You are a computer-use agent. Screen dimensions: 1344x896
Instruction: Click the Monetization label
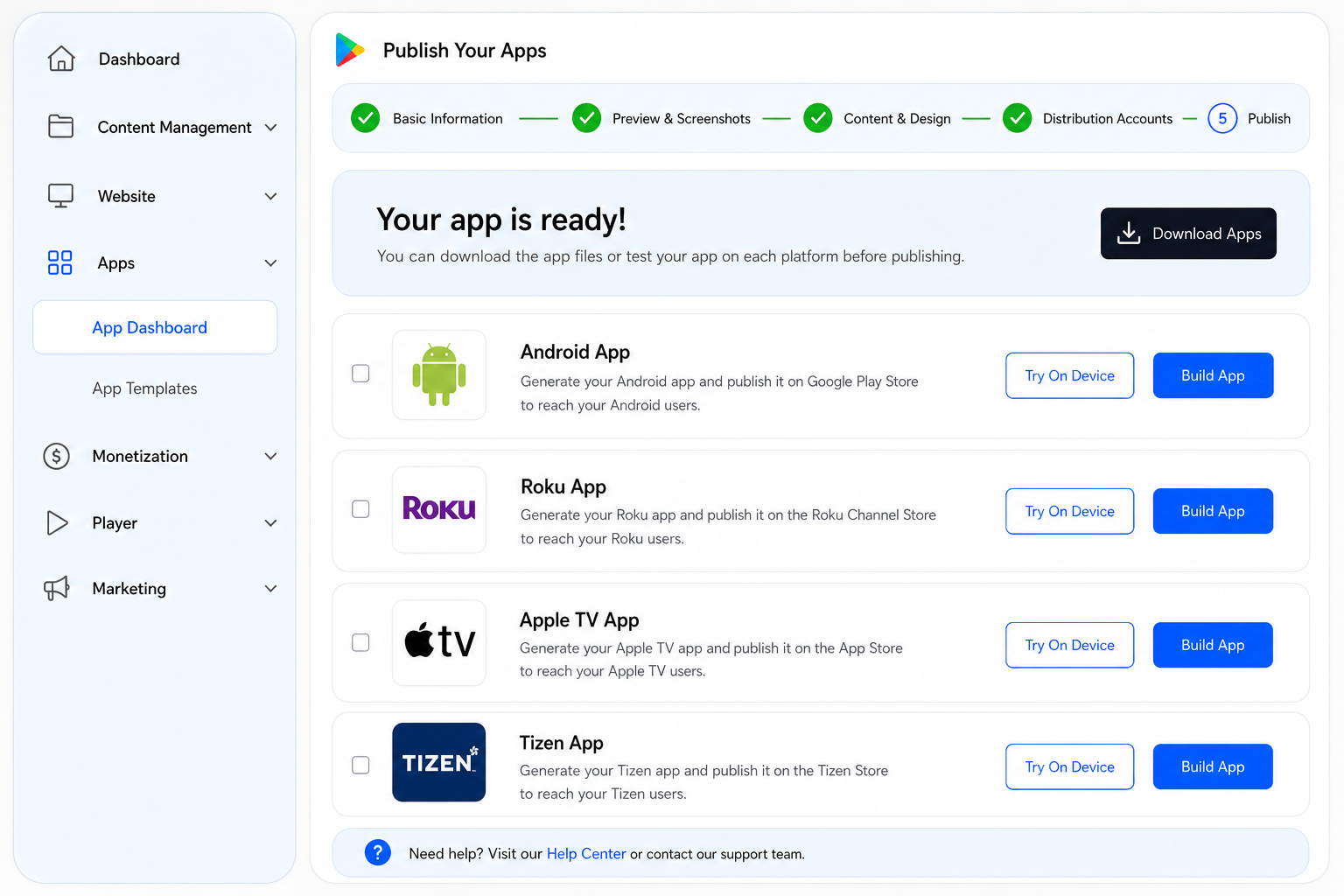coord(140,456)
